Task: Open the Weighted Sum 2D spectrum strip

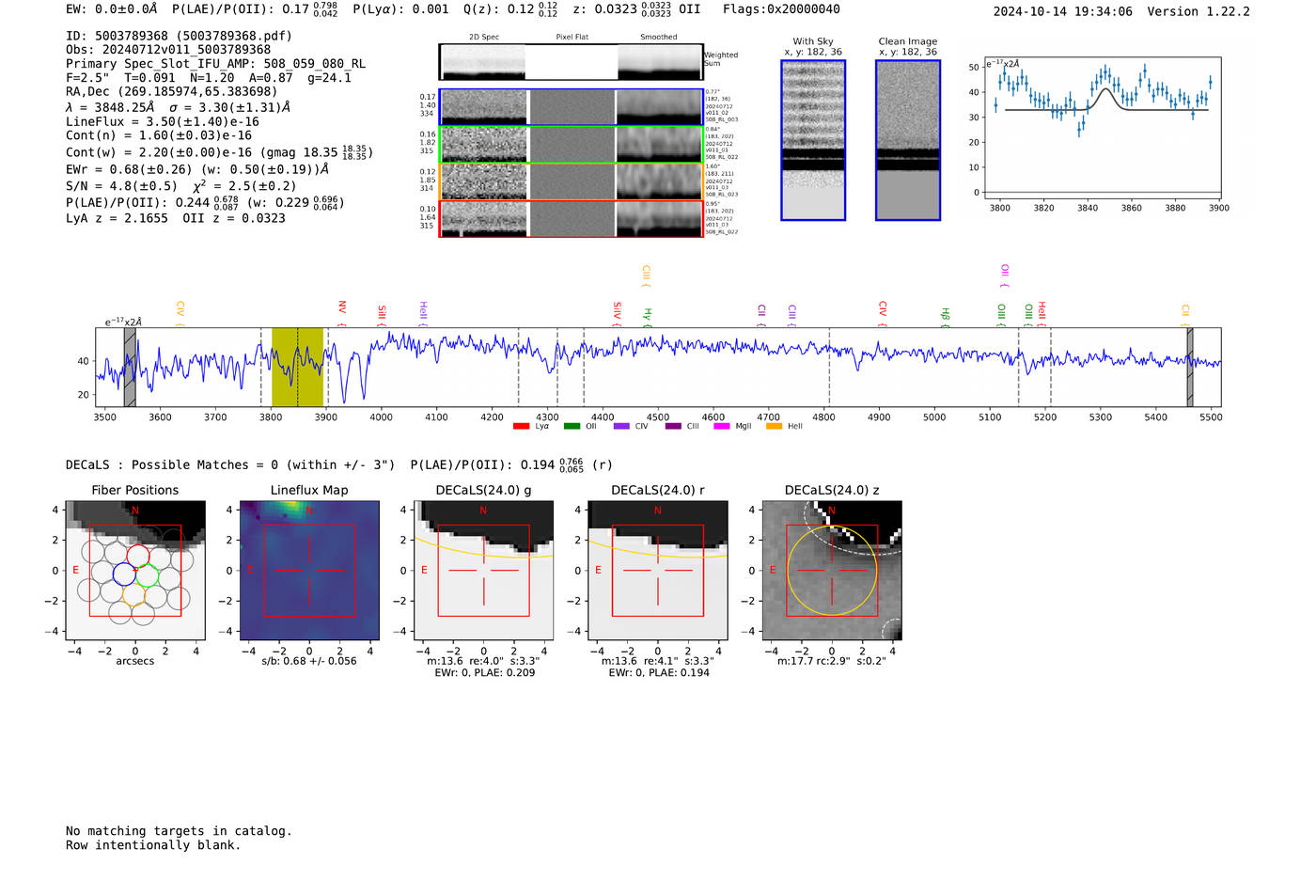Action: pyautogui.click(x=572, y=62)
